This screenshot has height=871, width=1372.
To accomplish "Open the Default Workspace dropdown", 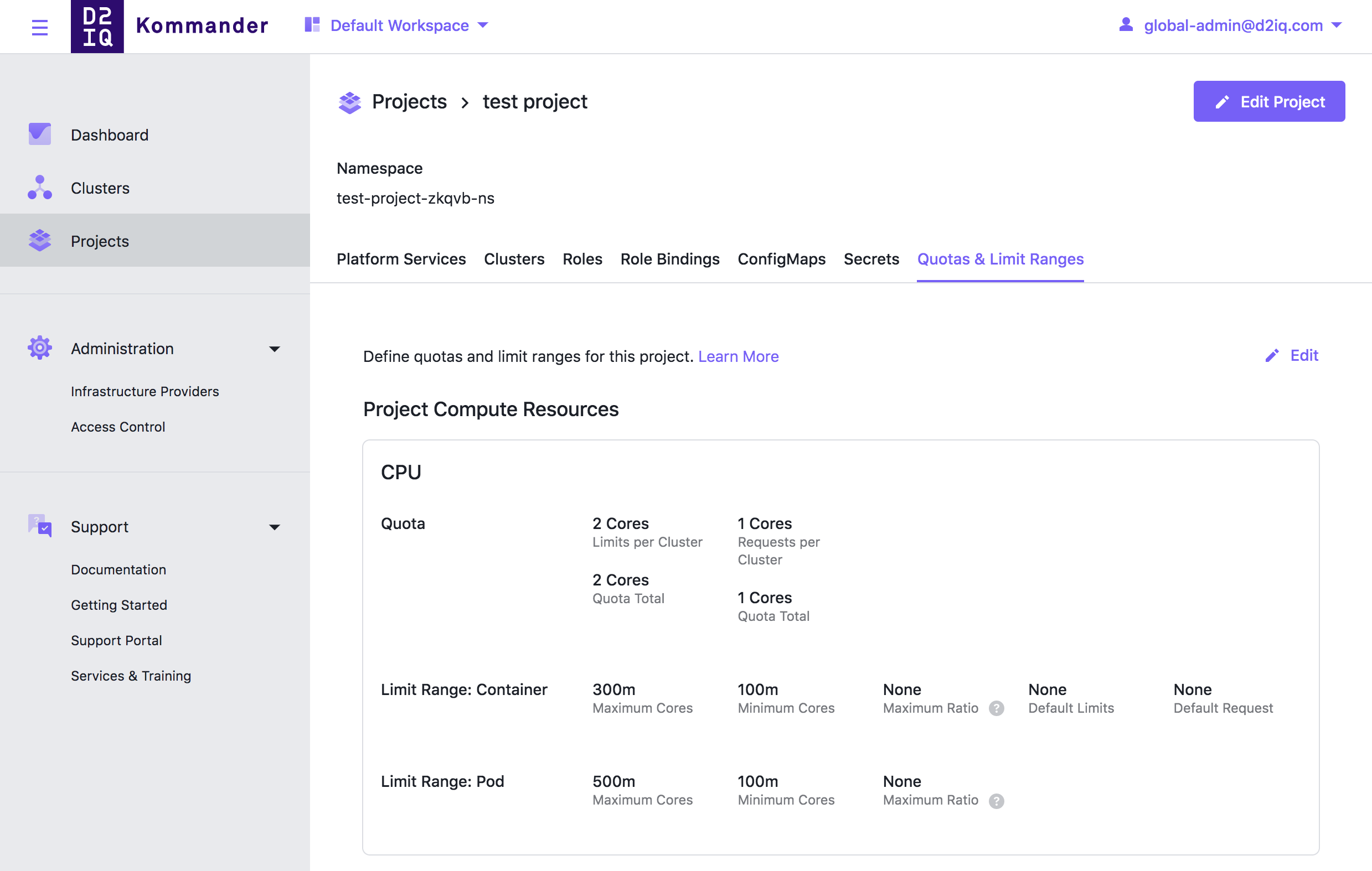I will coord(397,25).
